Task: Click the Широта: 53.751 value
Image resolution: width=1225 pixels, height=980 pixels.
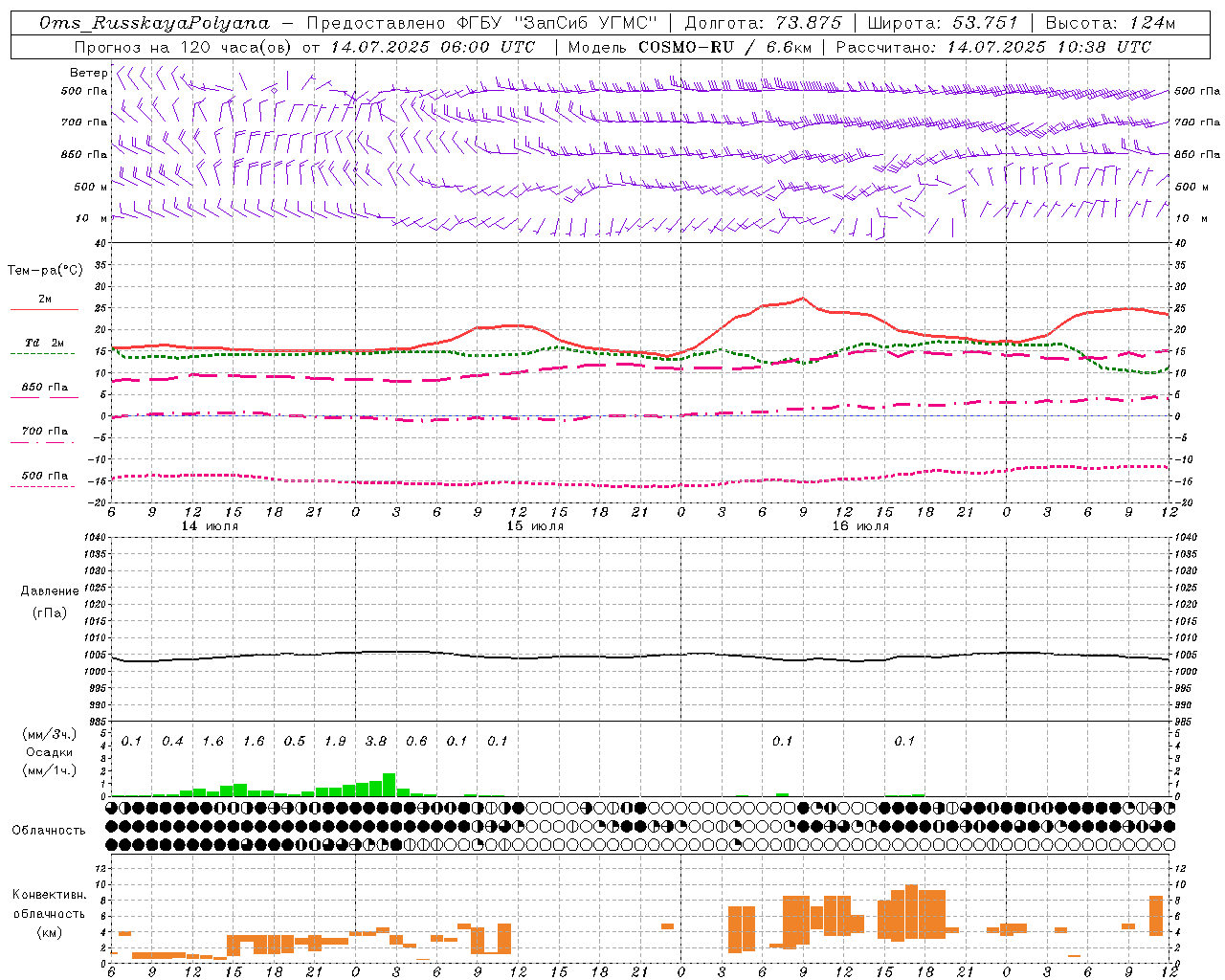Action: (x=943, y=23)
